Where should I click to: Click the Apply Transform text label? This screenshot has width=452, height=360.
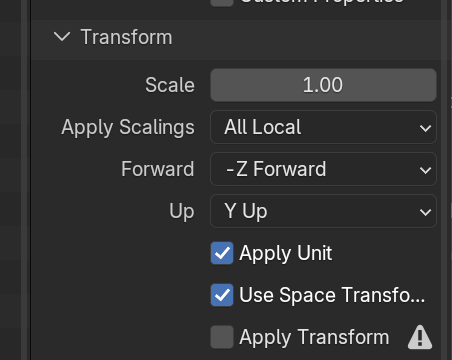point(314,338)
